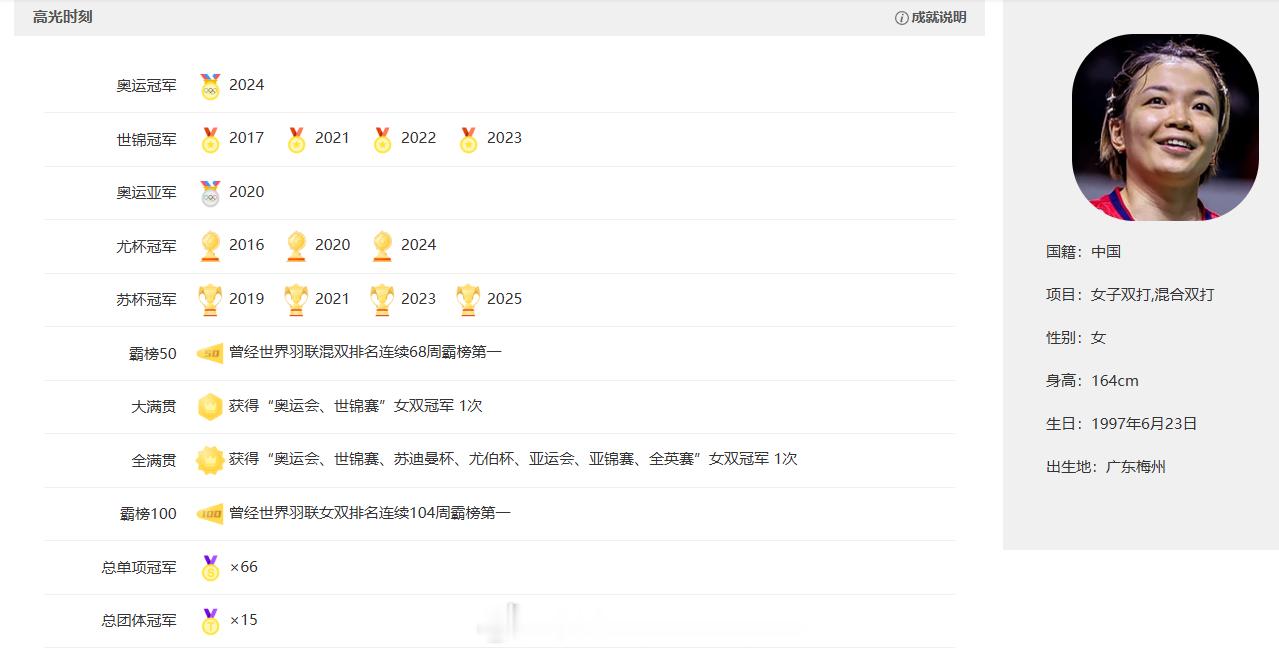Click the year 2025 in the 苏杯冠军 row
This screenshot has width=1279, height=655.
coord(505,299)
